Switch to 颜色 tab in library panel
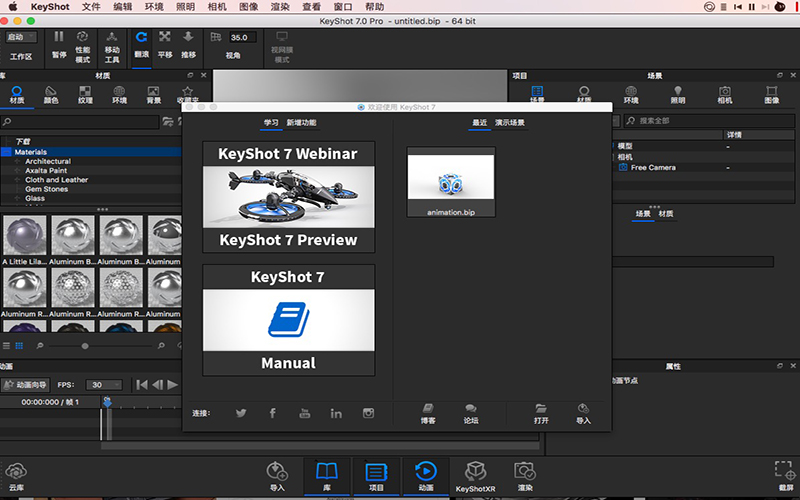This screenshot has width=800, height=500. [51, 95]
